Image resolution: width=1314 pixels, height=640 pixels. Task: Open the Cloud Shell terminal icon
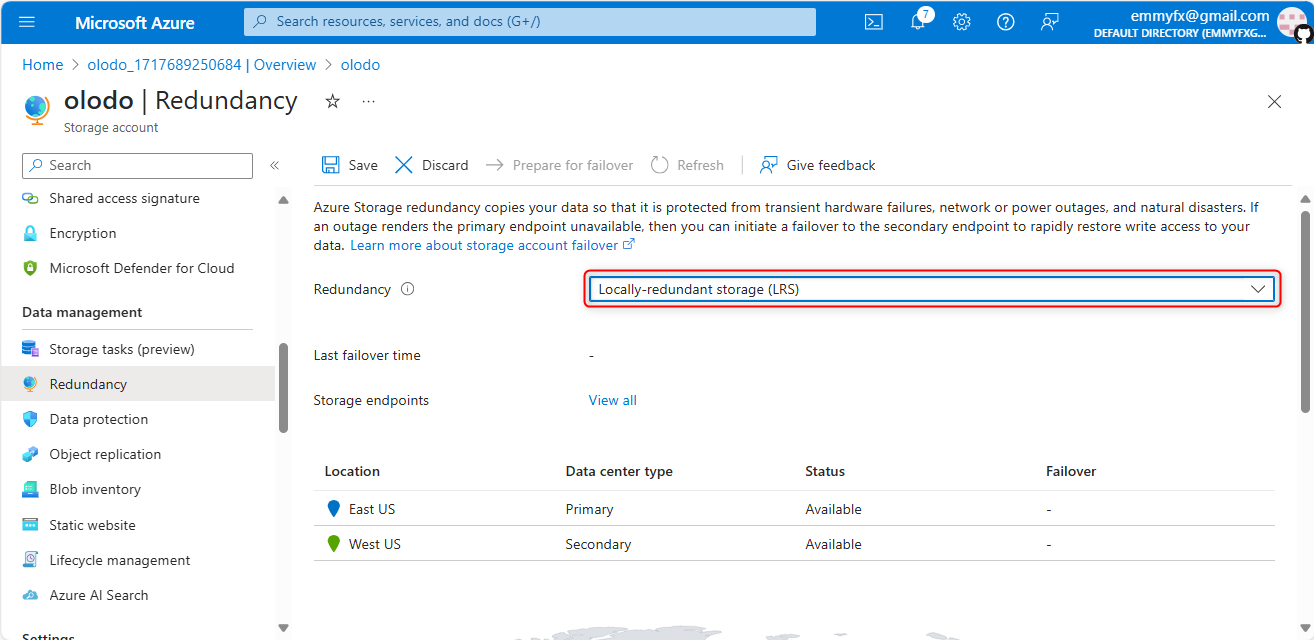pyautogui.click(x=873, y=22)
